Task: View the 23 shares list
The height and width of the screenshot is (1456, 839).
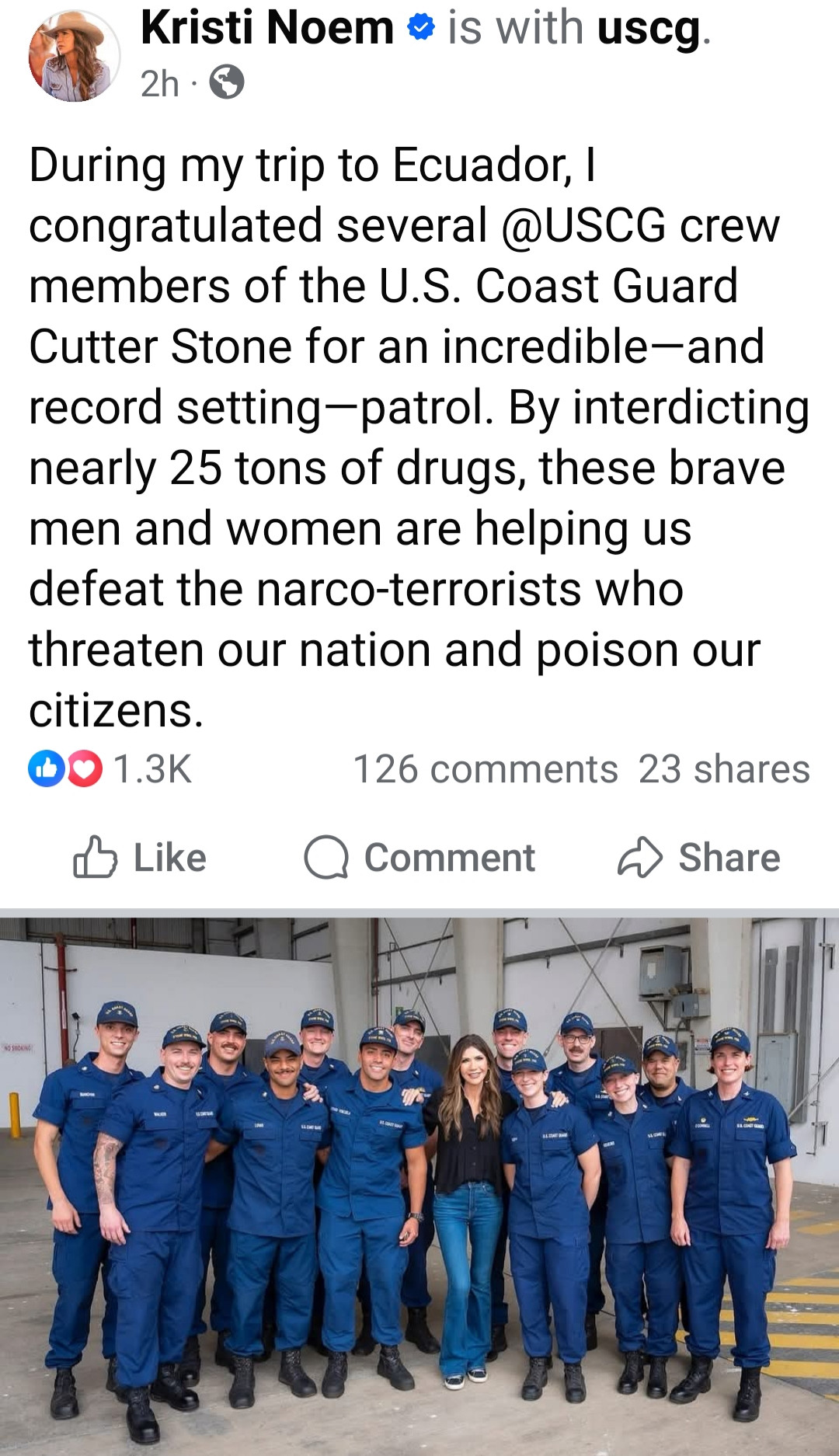Action: pyautogui.click(x=724, y=769)
